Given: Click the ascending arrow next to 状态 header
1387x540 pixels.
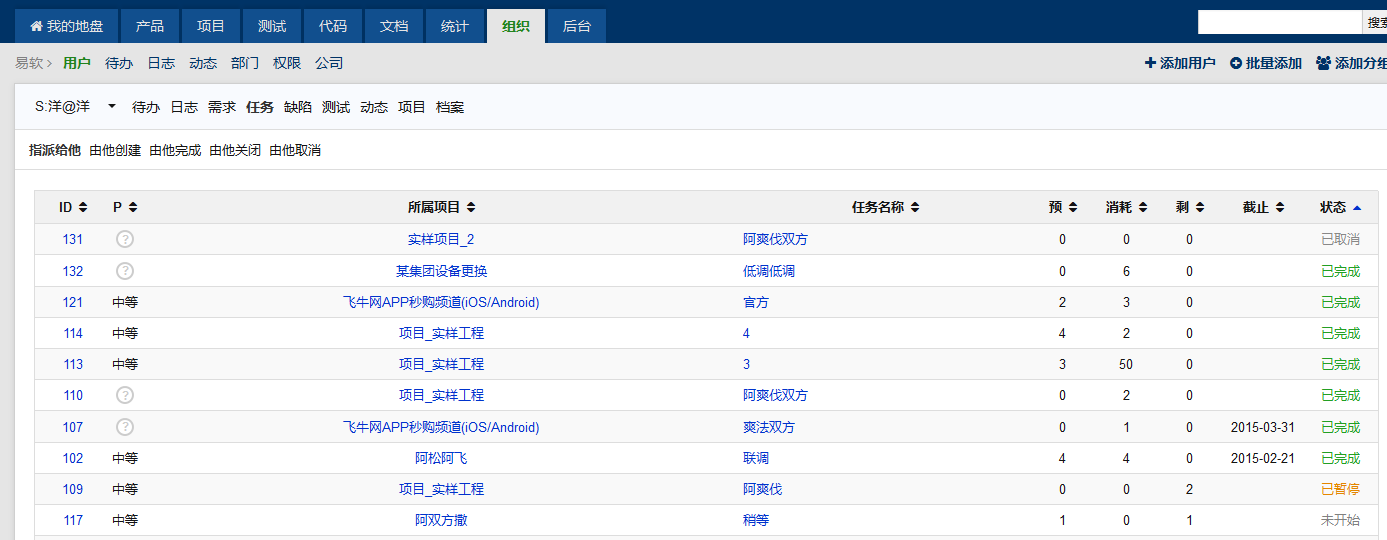Looking at the screenshot, I should point(1357,208).
